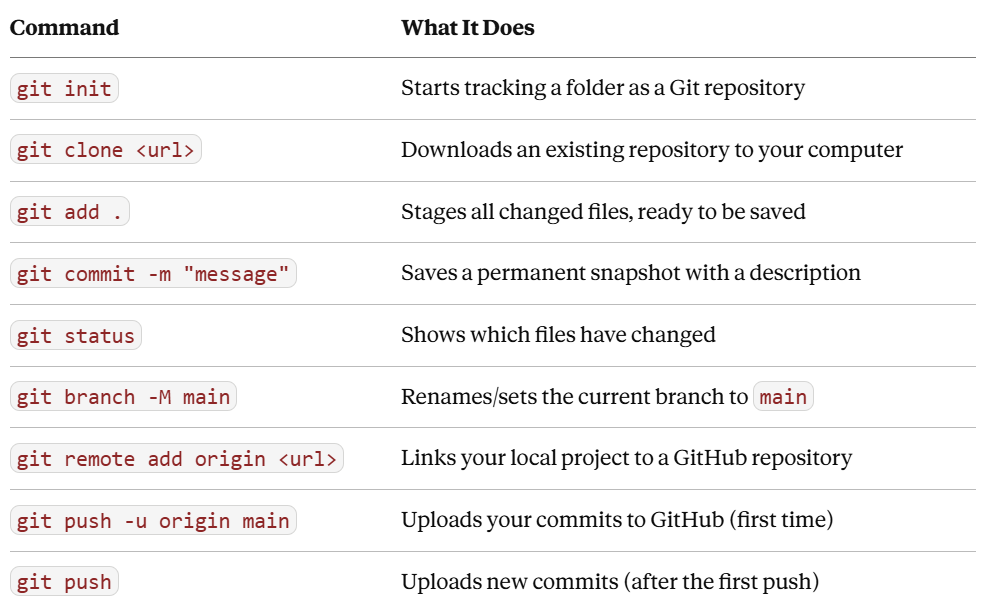Click 'Uploads new commits (after the first push)'
The image size is (982, 613).
[x=610, y=582]
